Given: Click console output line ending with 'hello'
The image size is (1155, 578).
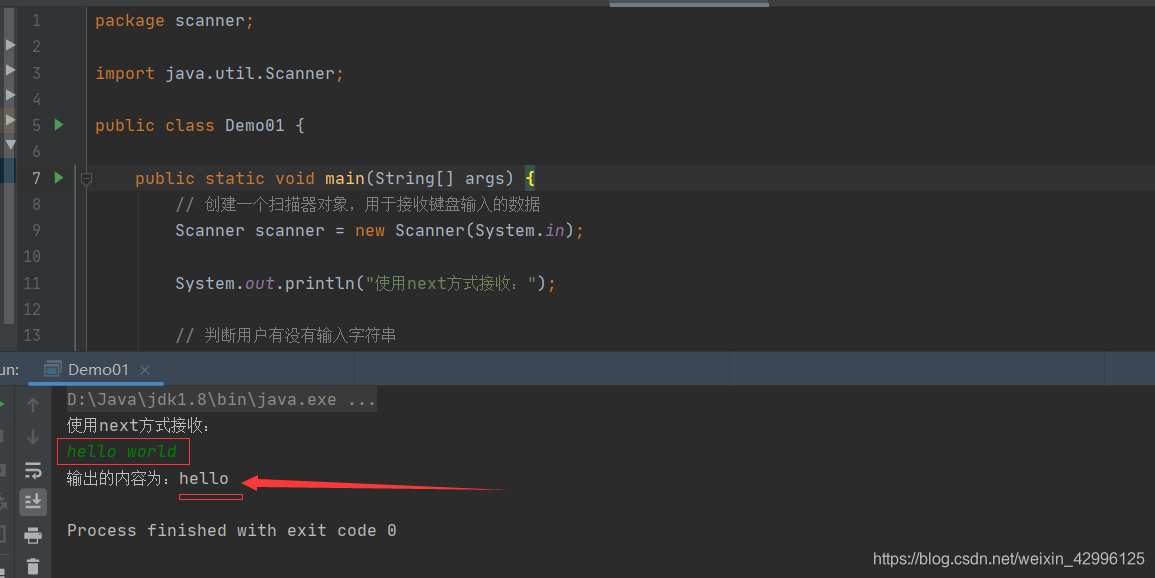Looking at the screenshot, I should click(x=147, y=479).
